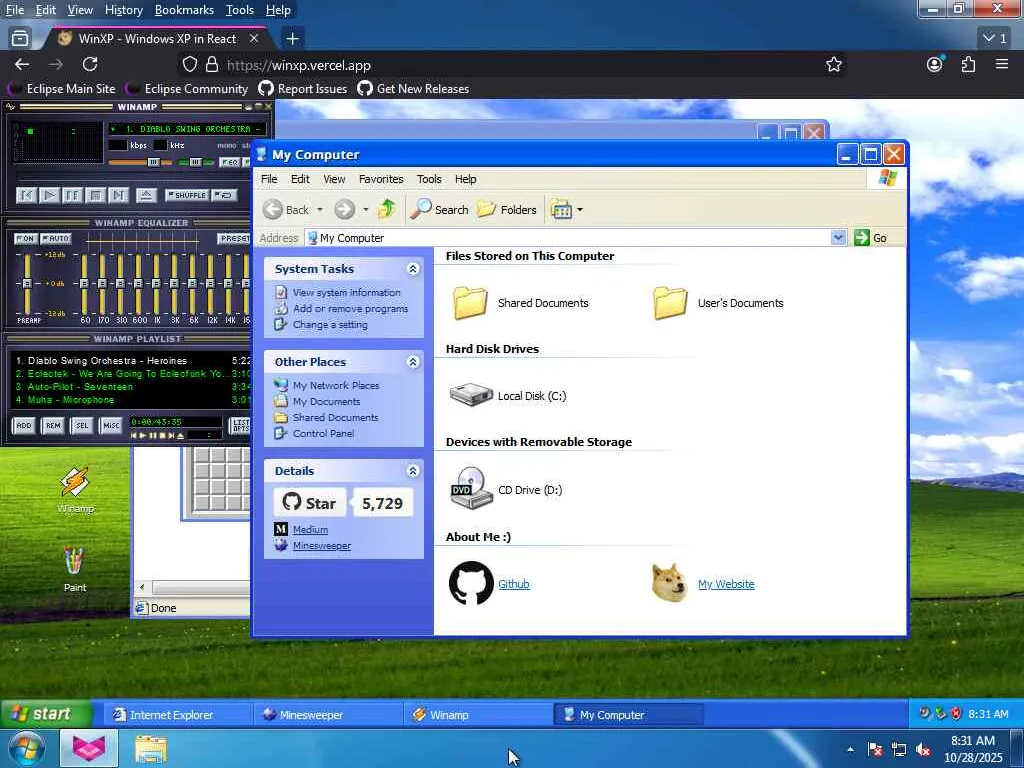
Task: Select playlist track Auto-Pilot - Seventeen
Action: click(131, 387)
